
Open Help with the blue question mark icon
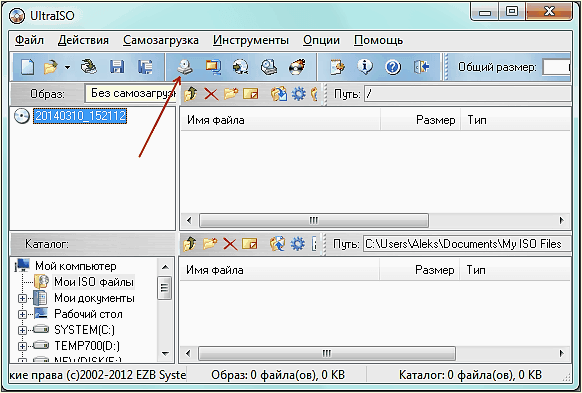(x=393, y=68)
